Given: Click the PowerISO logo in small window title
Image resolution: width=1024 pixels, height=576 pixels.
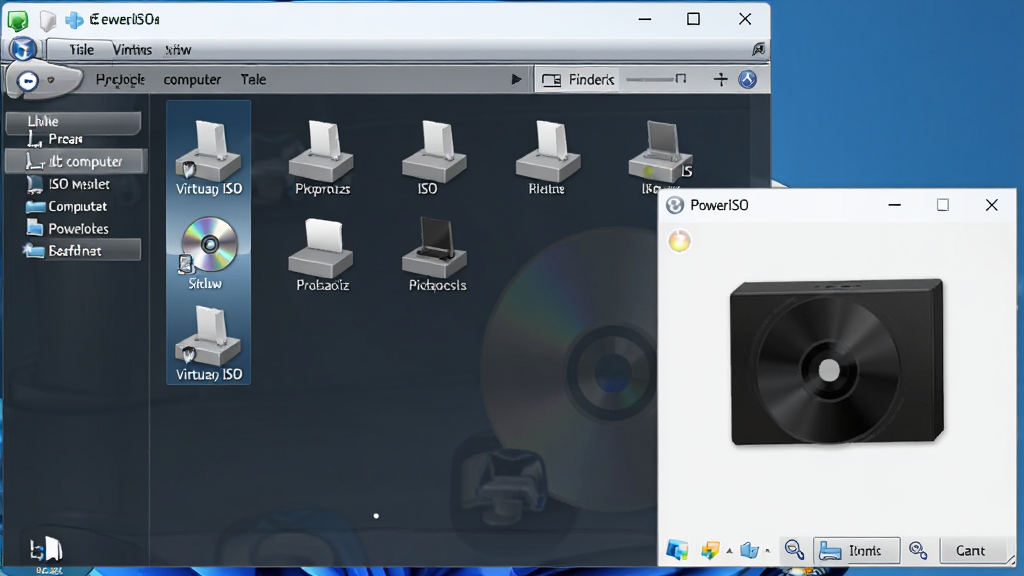Looking at the screenshot, I should click(x=675, y=205).
